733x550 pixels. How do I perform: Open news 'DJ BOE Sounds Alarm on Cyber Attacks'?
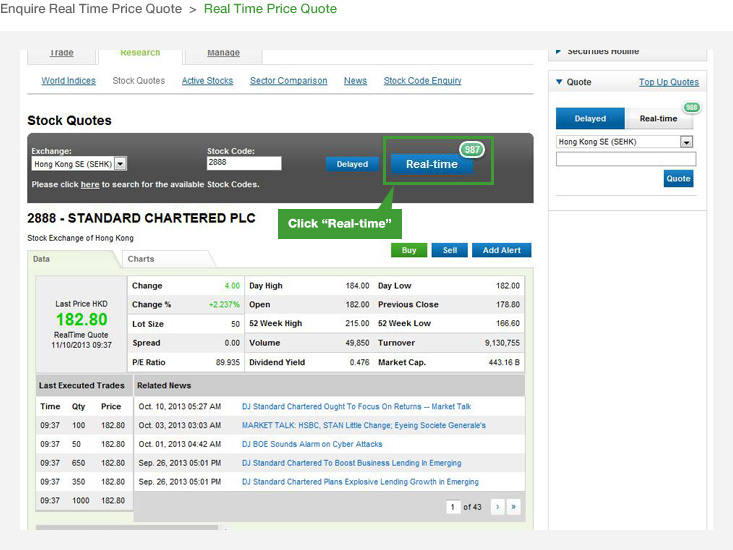point(312,444)
